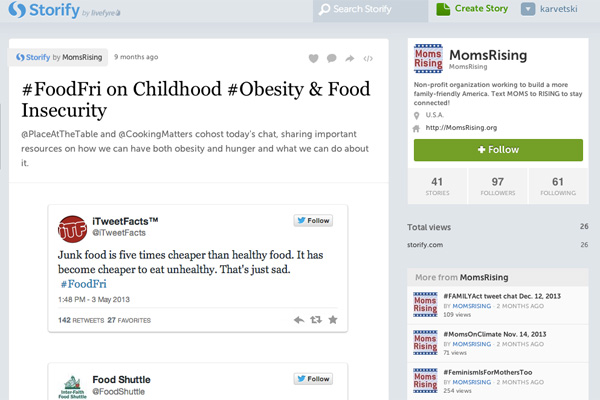
Task: Follow MomsRising with green button
Action: (498, 150)
